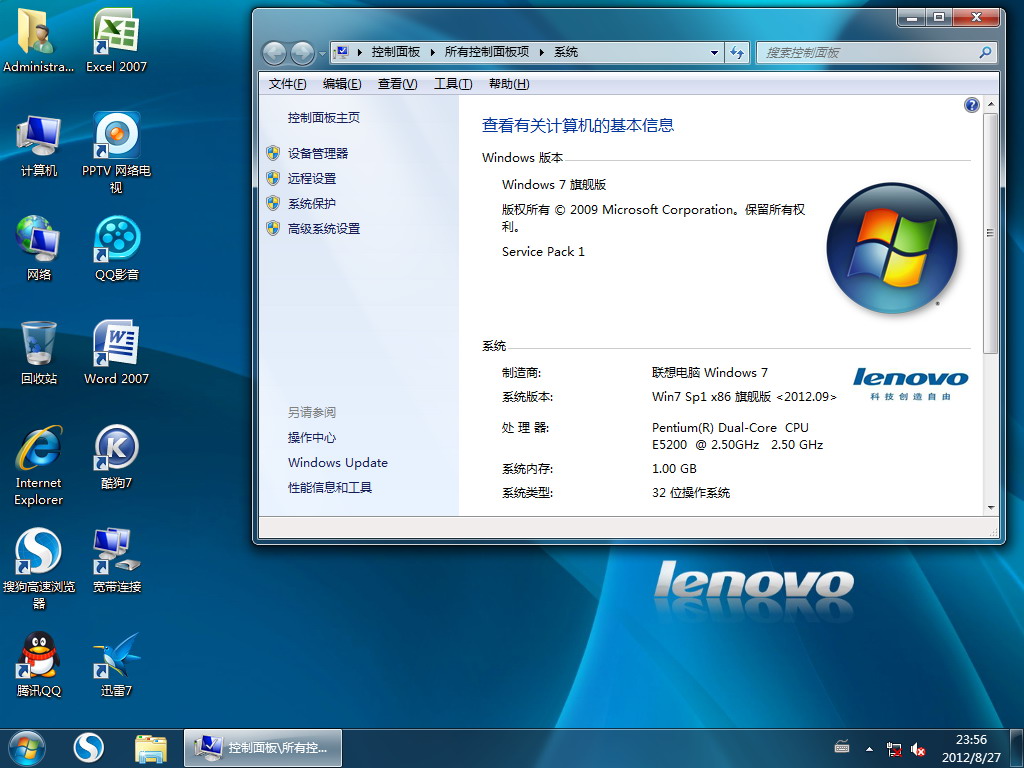Open the 帮助(H) menu

click(x=509, y=84)
